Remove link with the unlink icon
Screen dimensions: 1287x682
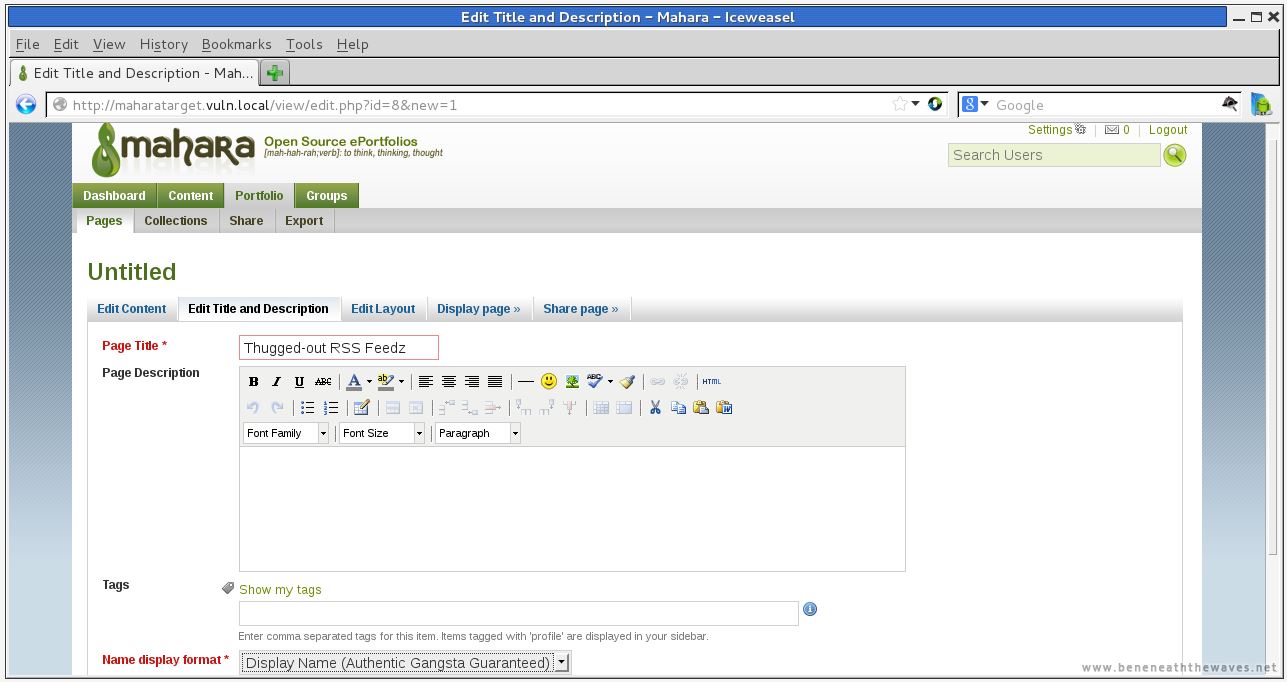[x=681, y=381]
